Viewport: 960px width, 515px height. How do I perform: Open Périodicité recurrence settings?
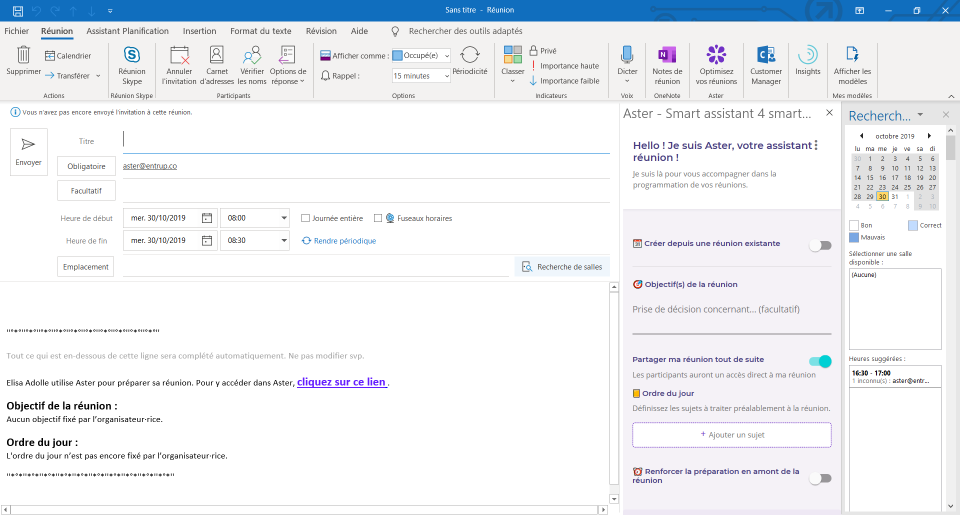coord(470,61)
